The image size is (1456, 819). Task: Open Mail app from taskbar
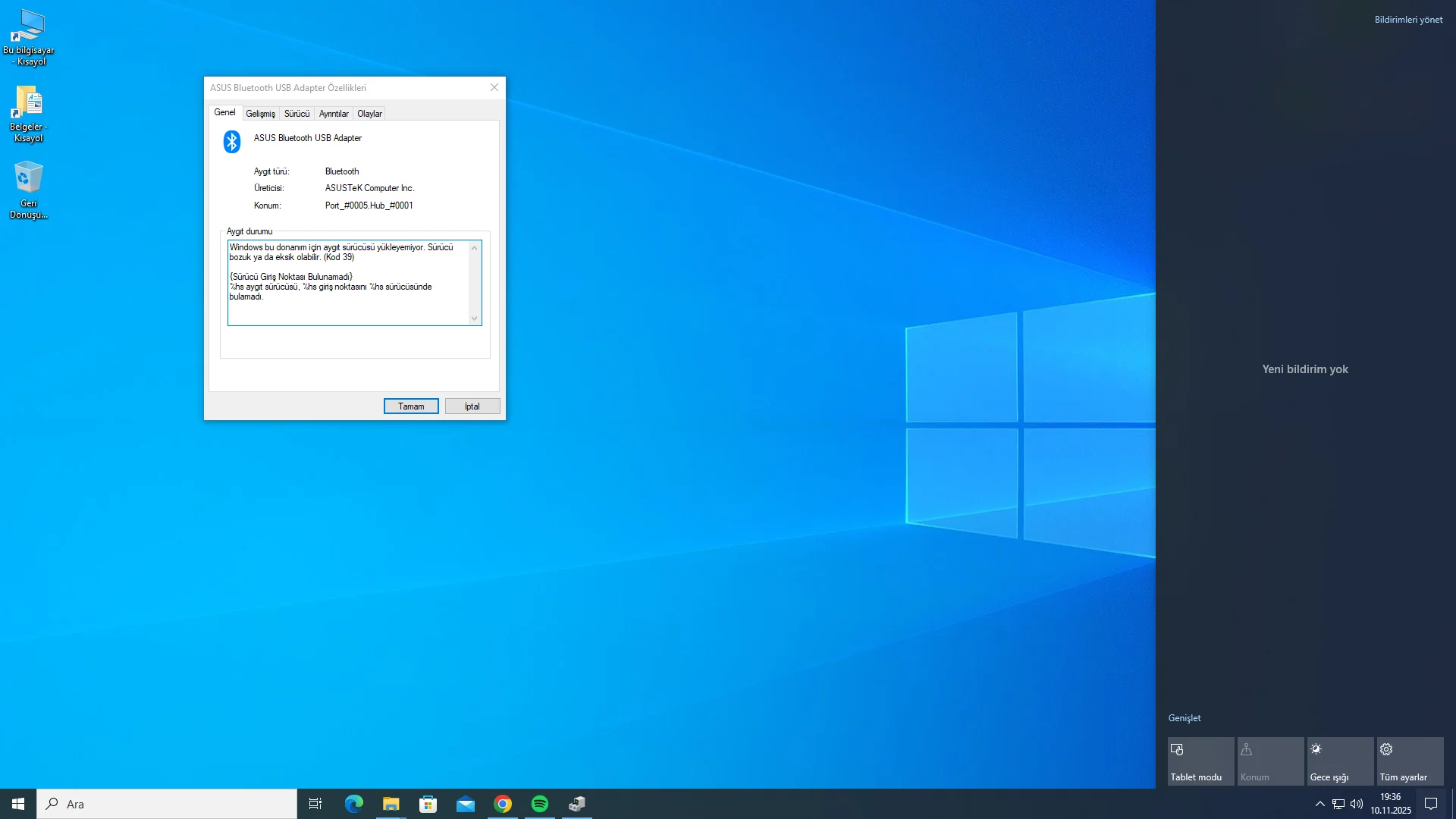coord(465,804)
